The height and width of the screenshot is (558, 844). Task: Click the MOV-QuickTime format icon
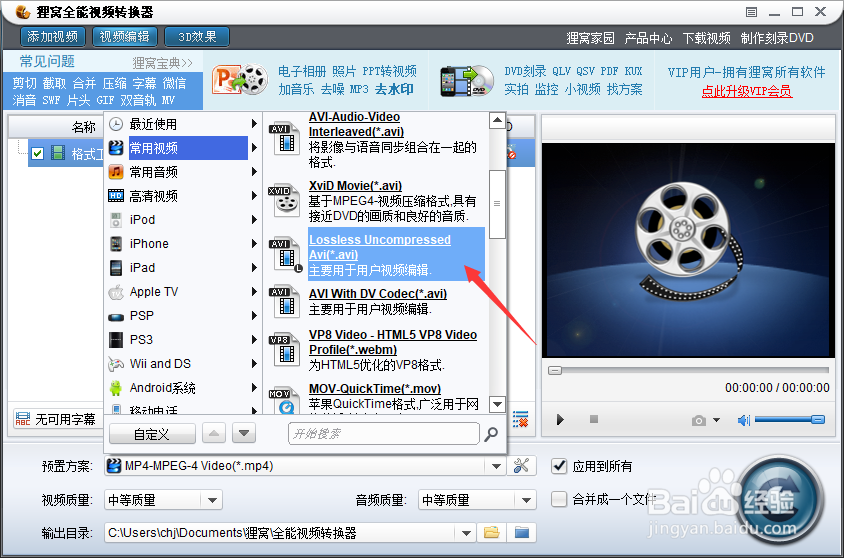[x=284, y=400]
